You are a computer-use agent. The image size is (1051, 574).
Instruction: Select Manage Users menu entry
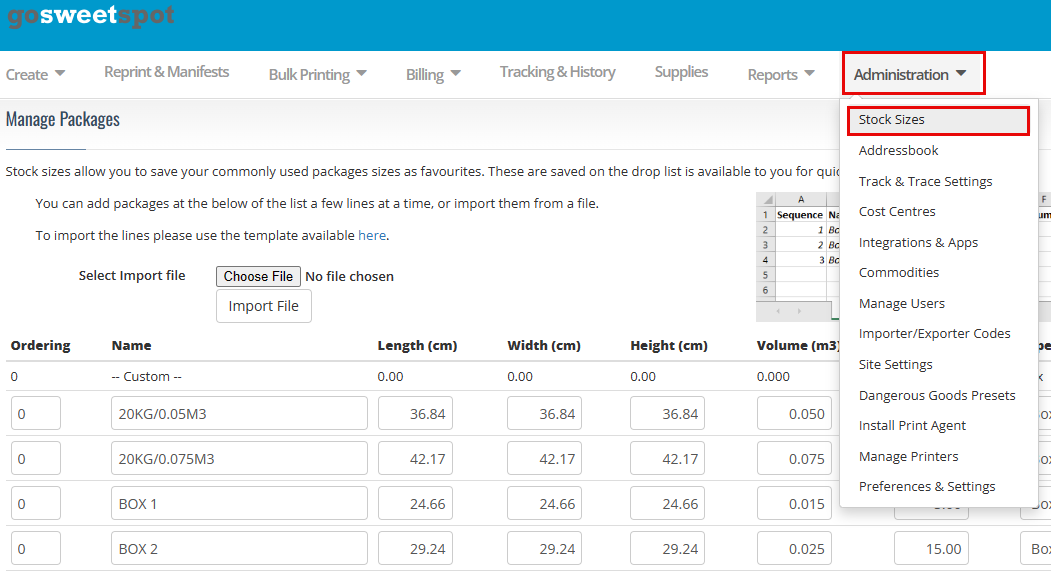point(901,304)
